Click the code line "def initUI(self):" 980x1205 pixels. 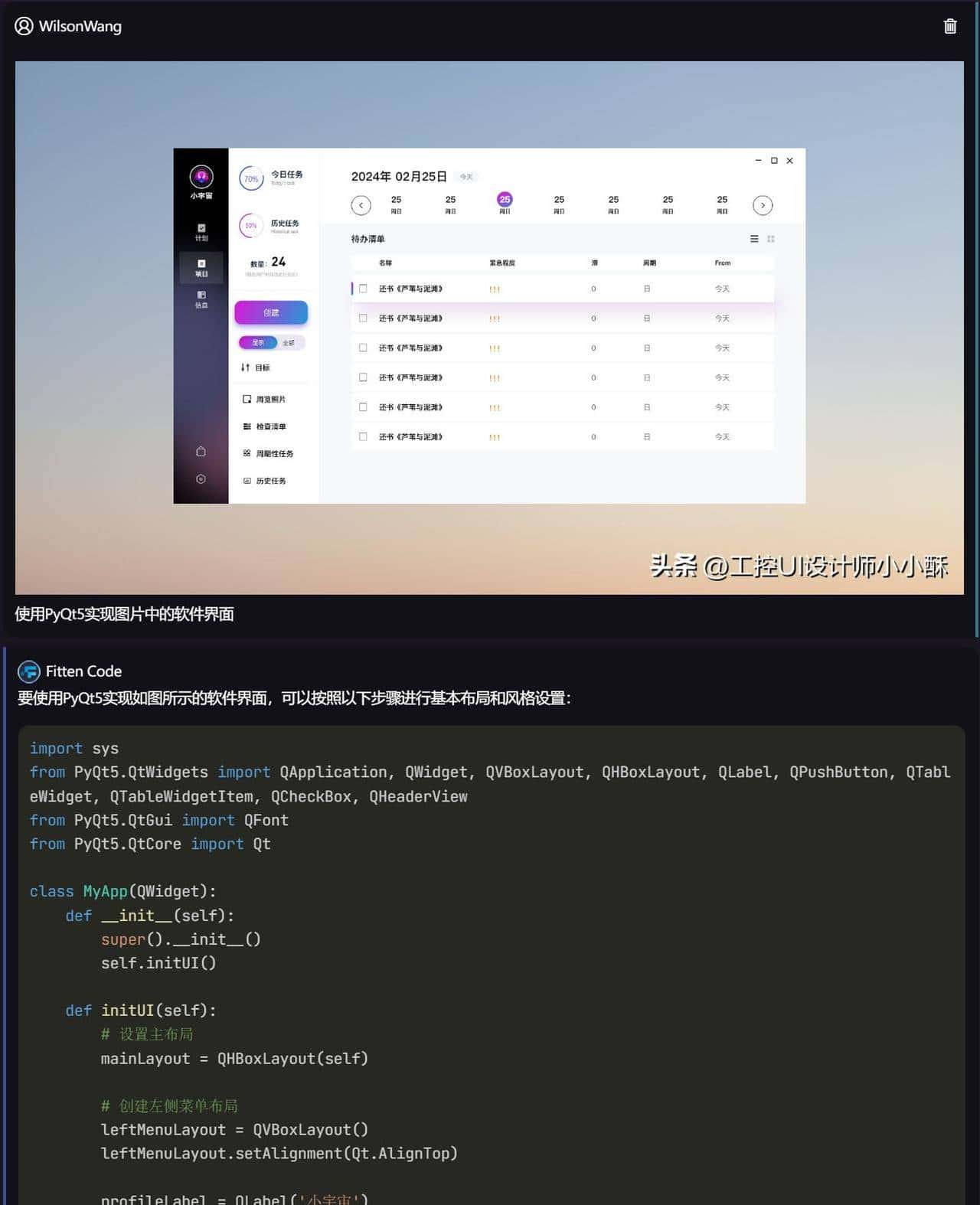(141, 1011)
